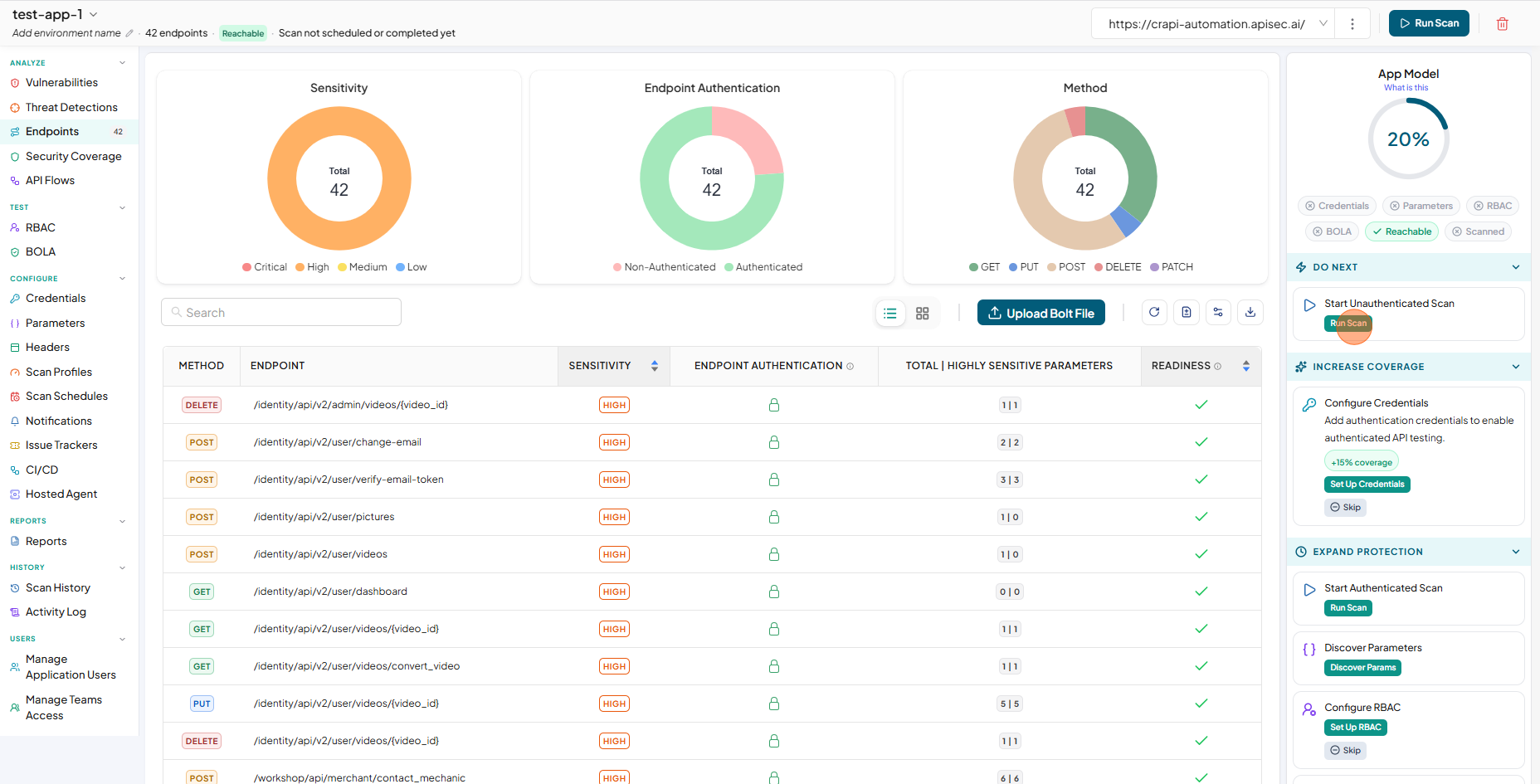Open the three-dot options menu
Image resolution: width=1540 pixels, height=784 pixels.
coord(1352,24)
